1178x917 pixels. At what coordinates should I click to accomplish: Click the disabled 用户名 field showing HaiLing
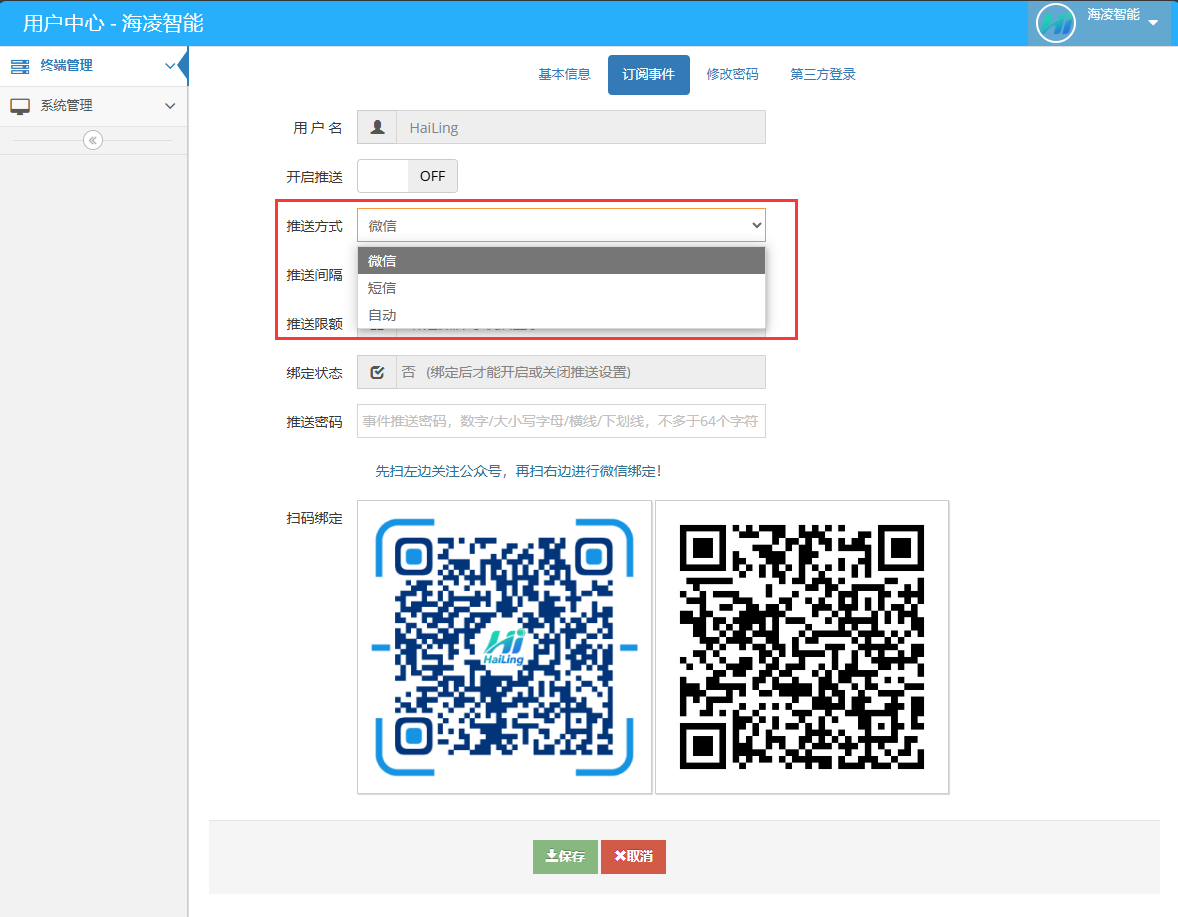581,128
